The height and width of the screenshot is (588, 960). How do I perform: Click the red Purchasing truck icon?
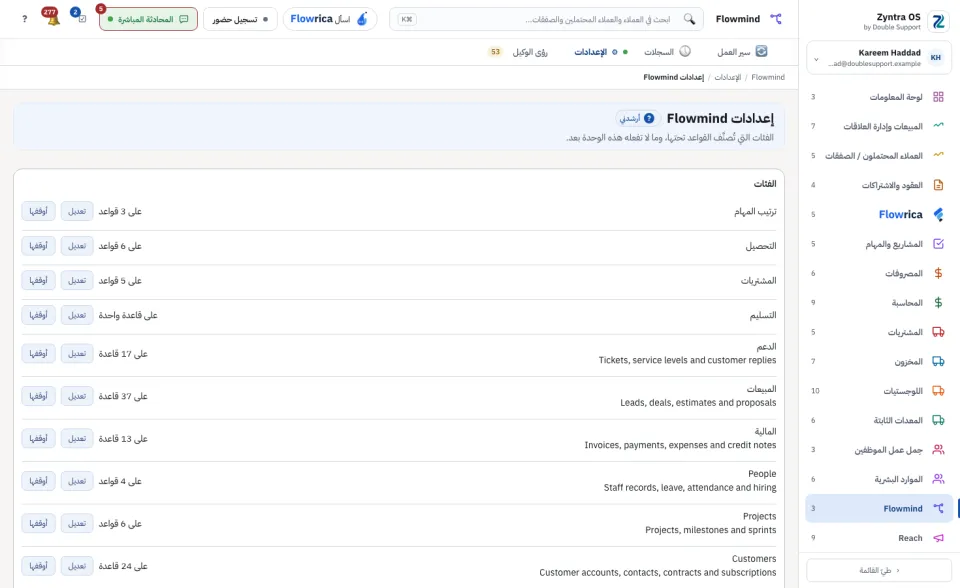click(938, 332)
